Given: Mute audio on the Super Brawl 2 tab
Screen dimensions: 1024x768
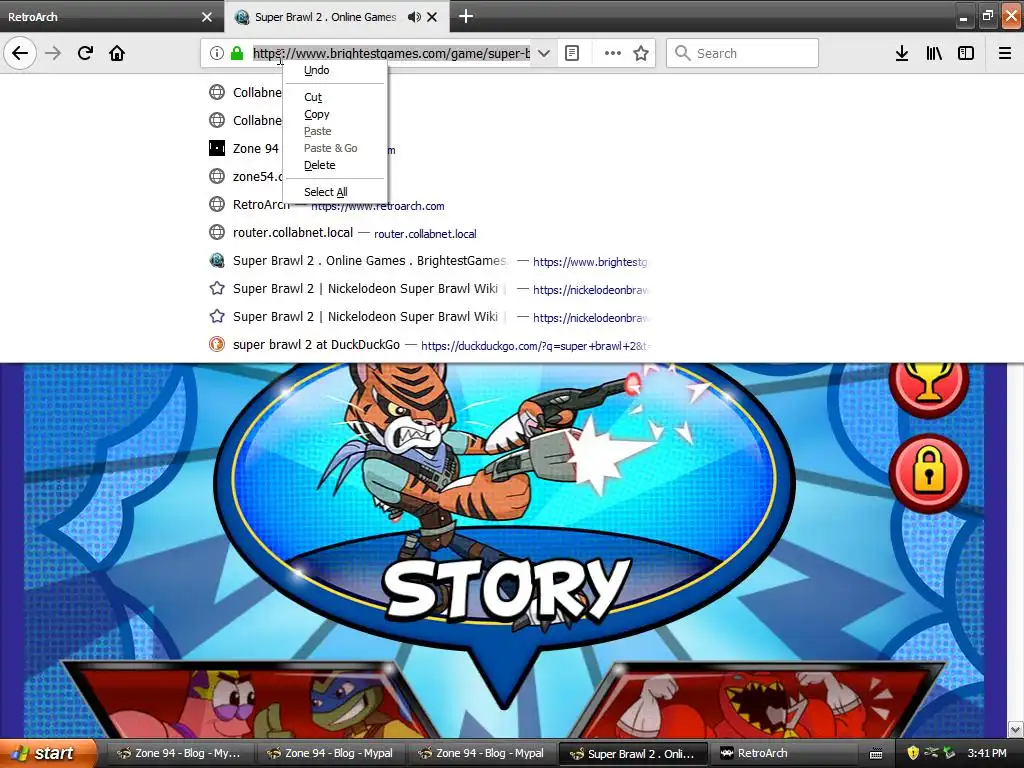Looking at the screenshot, I should click(x=414, y=17).
